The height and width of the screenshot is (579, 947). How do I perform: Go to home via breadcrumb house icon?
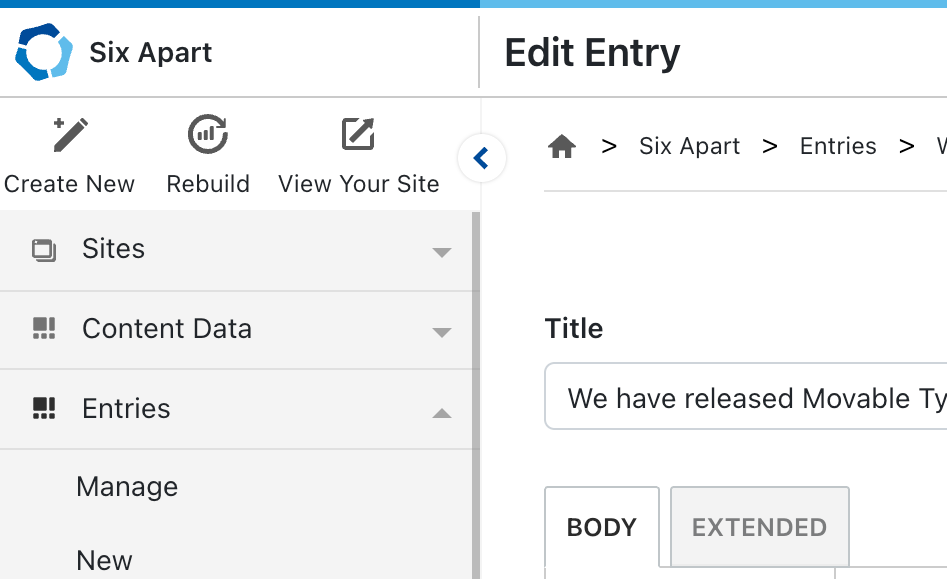562,147
